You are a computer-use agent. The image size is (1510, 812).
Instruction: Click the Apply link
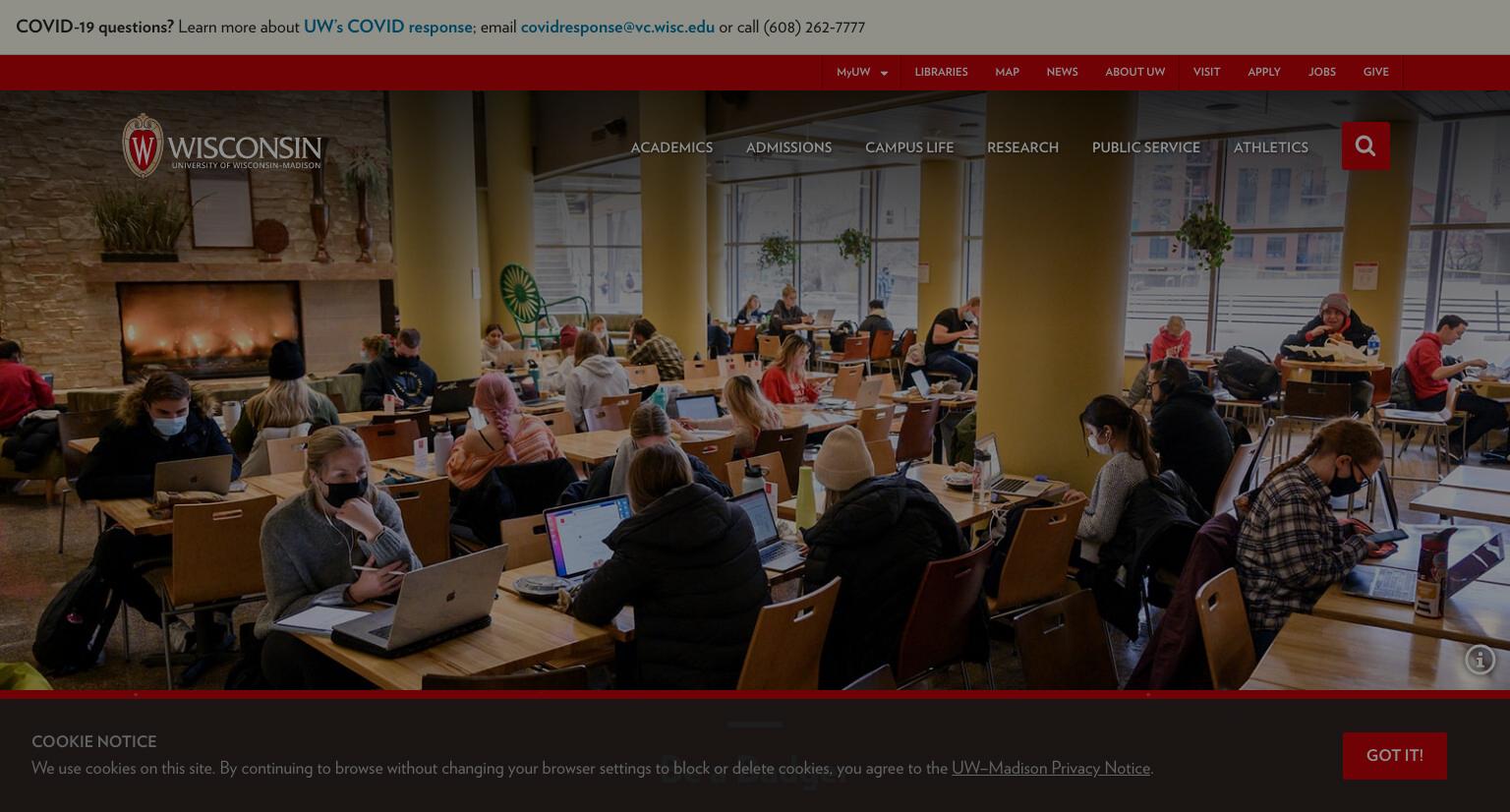tap(1263, 72)
